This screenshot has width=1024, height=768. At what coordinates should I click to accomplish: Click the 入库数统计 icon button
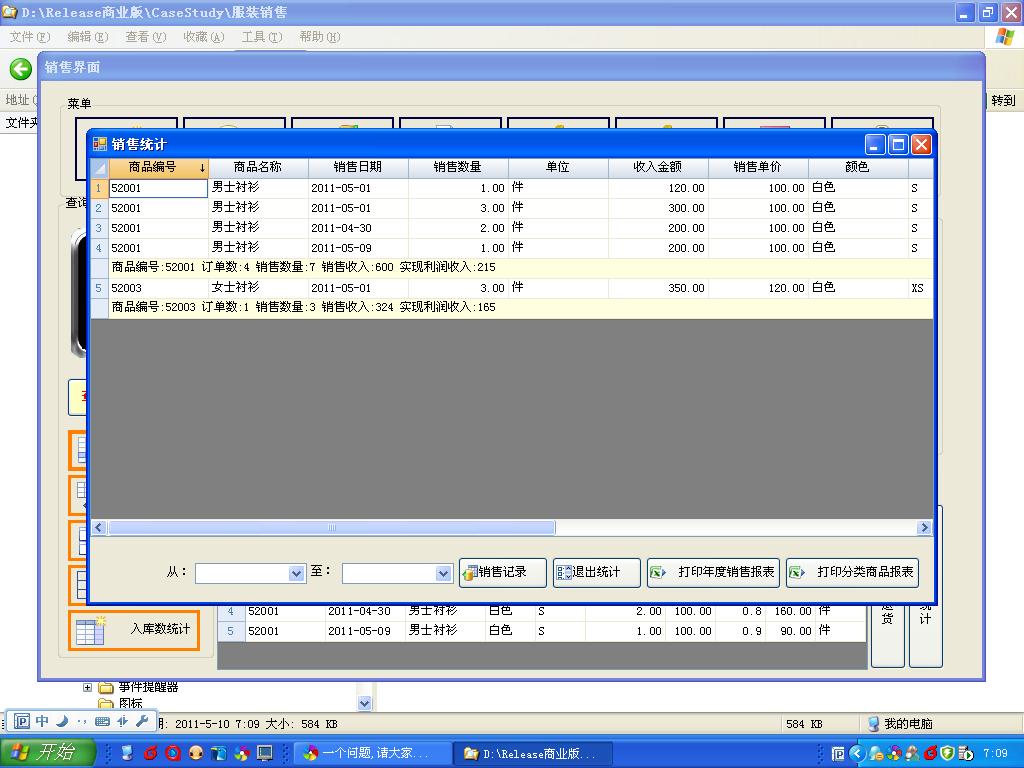(x=90, y=630)
